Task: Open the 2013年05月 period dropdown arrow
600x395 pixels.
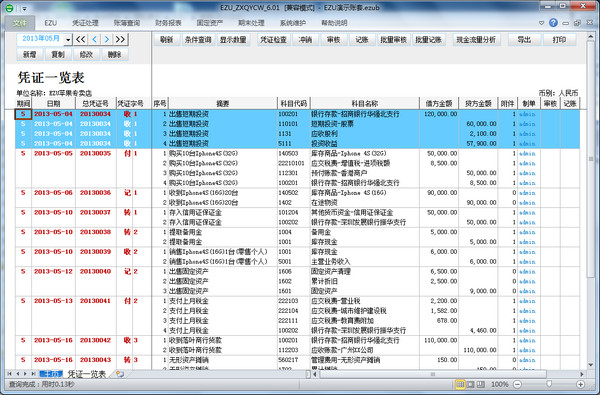Action: (68, 39)
